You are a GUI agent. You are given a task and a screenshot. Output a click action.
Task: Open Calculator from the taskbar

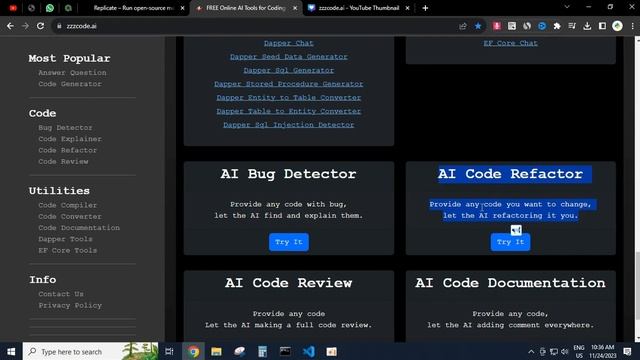(x=262, y=351)
